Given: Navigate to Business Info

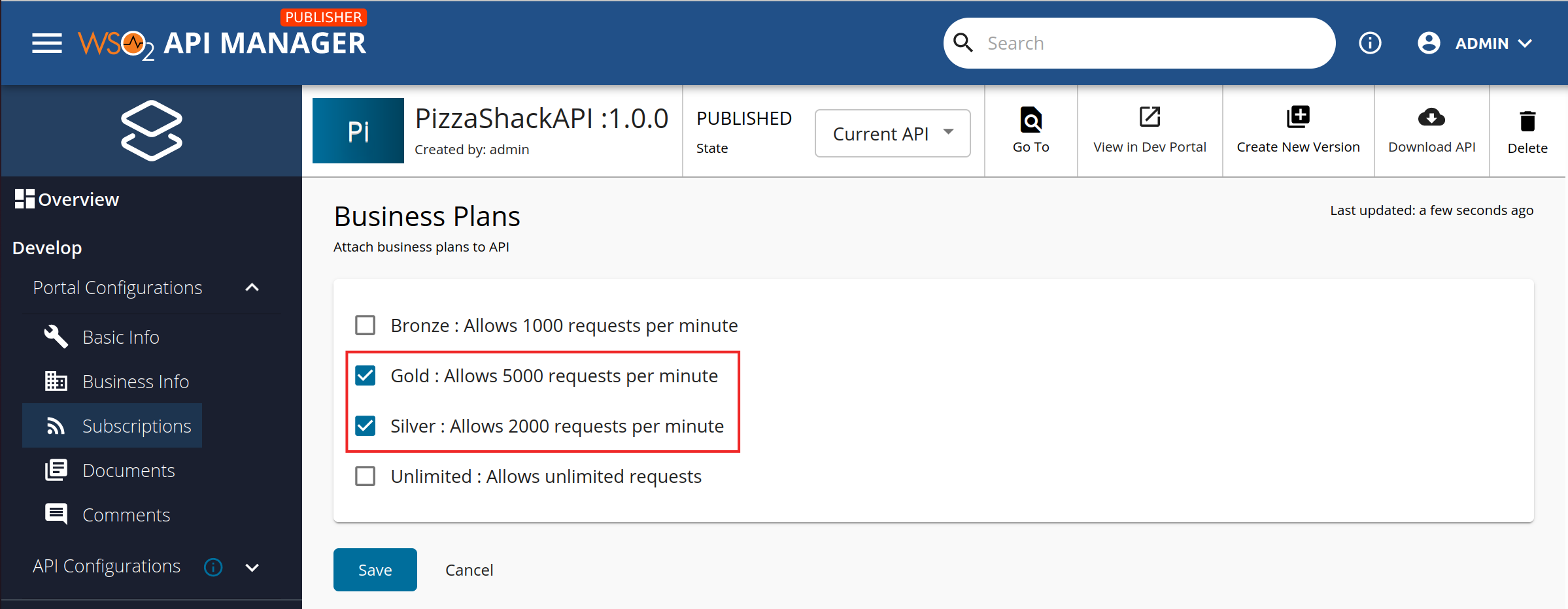Looking at the screenshot, I should (x=136, y=381).
